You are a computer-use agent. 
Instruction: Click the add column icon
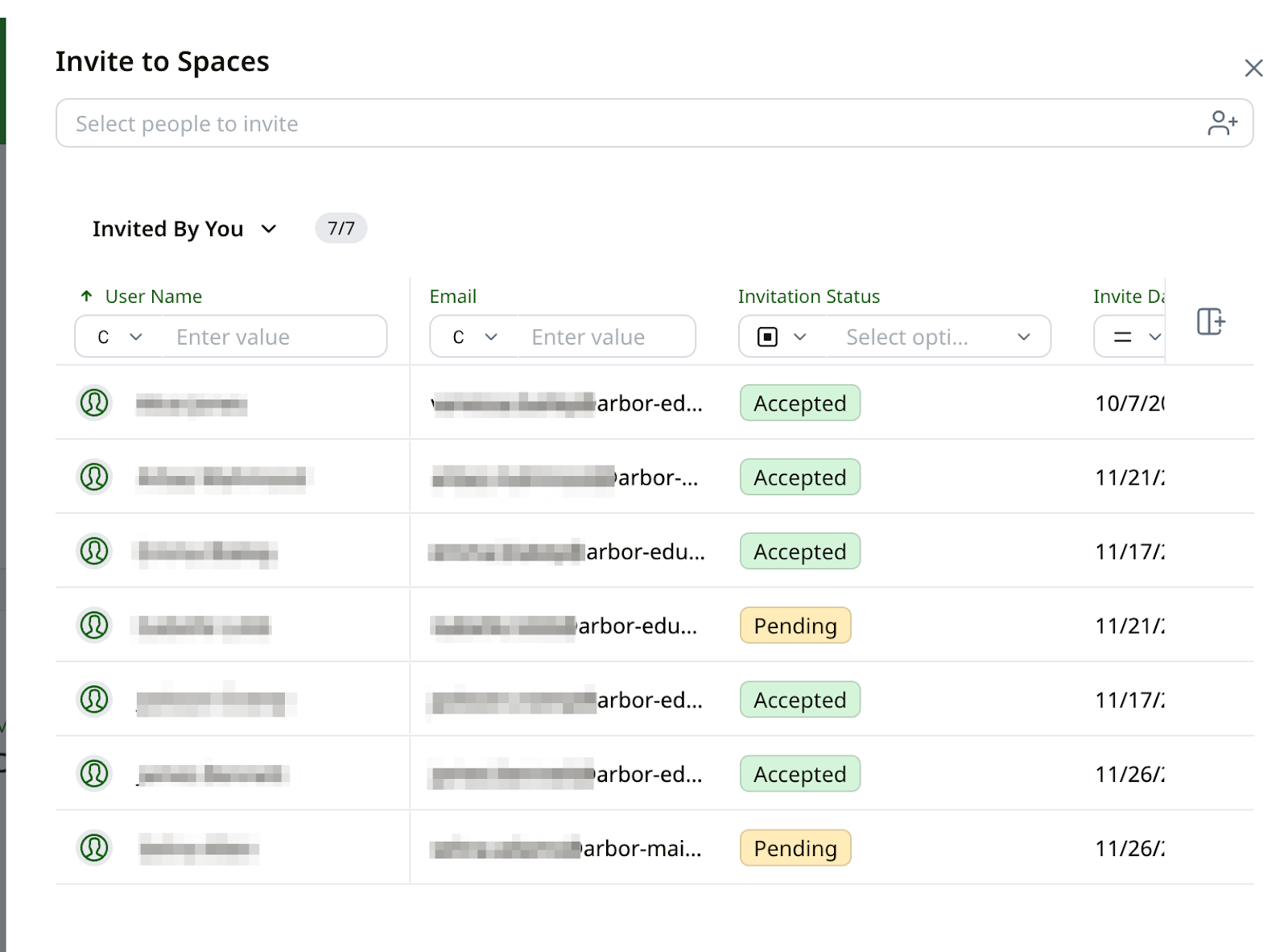click(x=1210, y=321)
